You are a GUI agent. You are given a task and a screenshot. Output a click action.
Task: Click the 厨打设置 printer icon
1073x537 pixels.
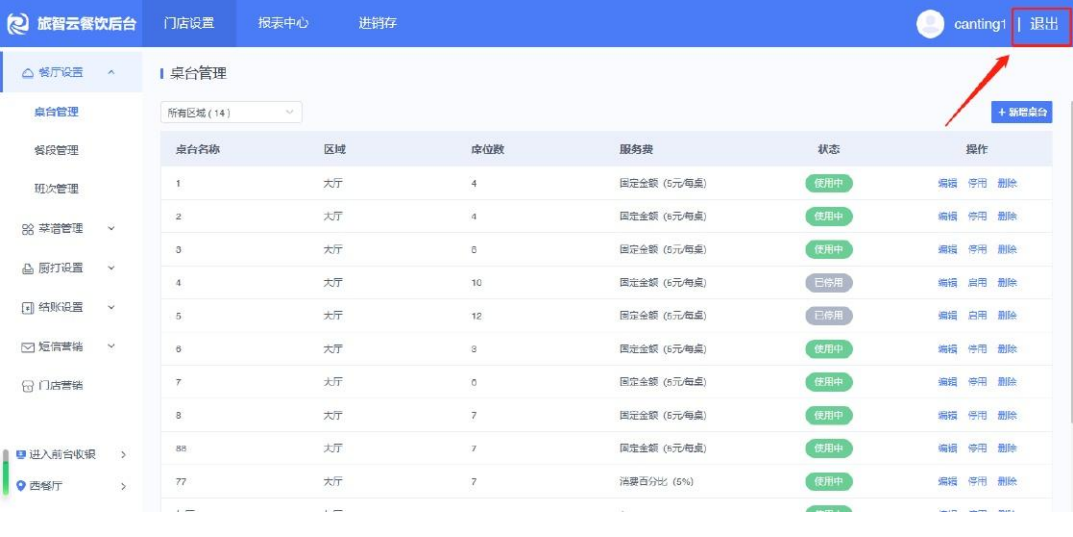[27, 269]
